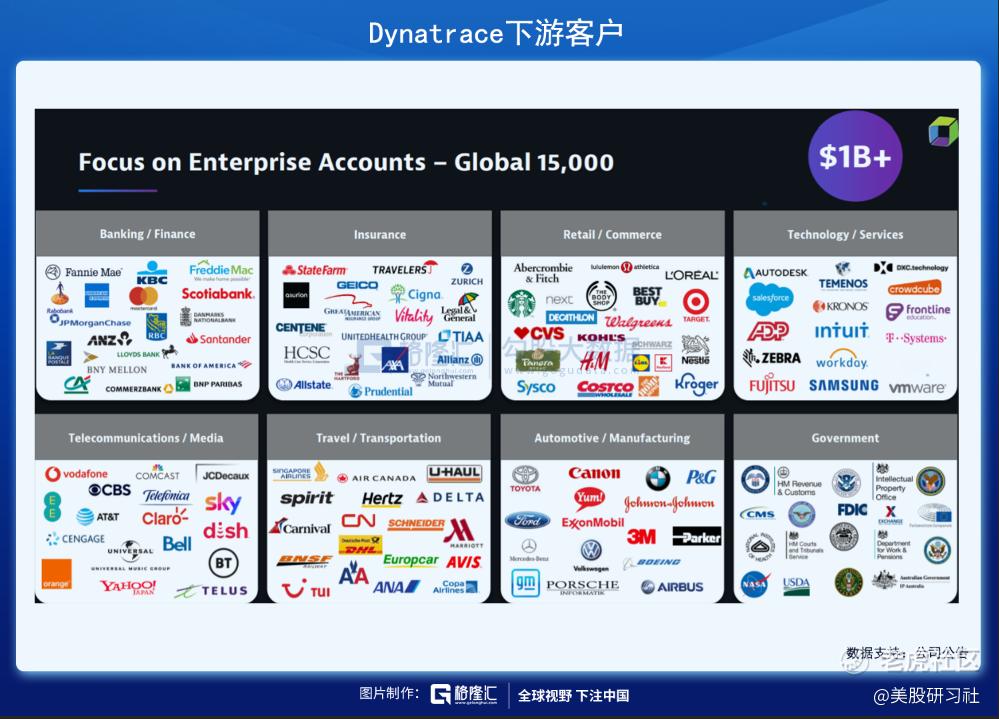The image size is (999, 719).
Task: Click the orange square Orange logo
Action: tap(56, 574)
